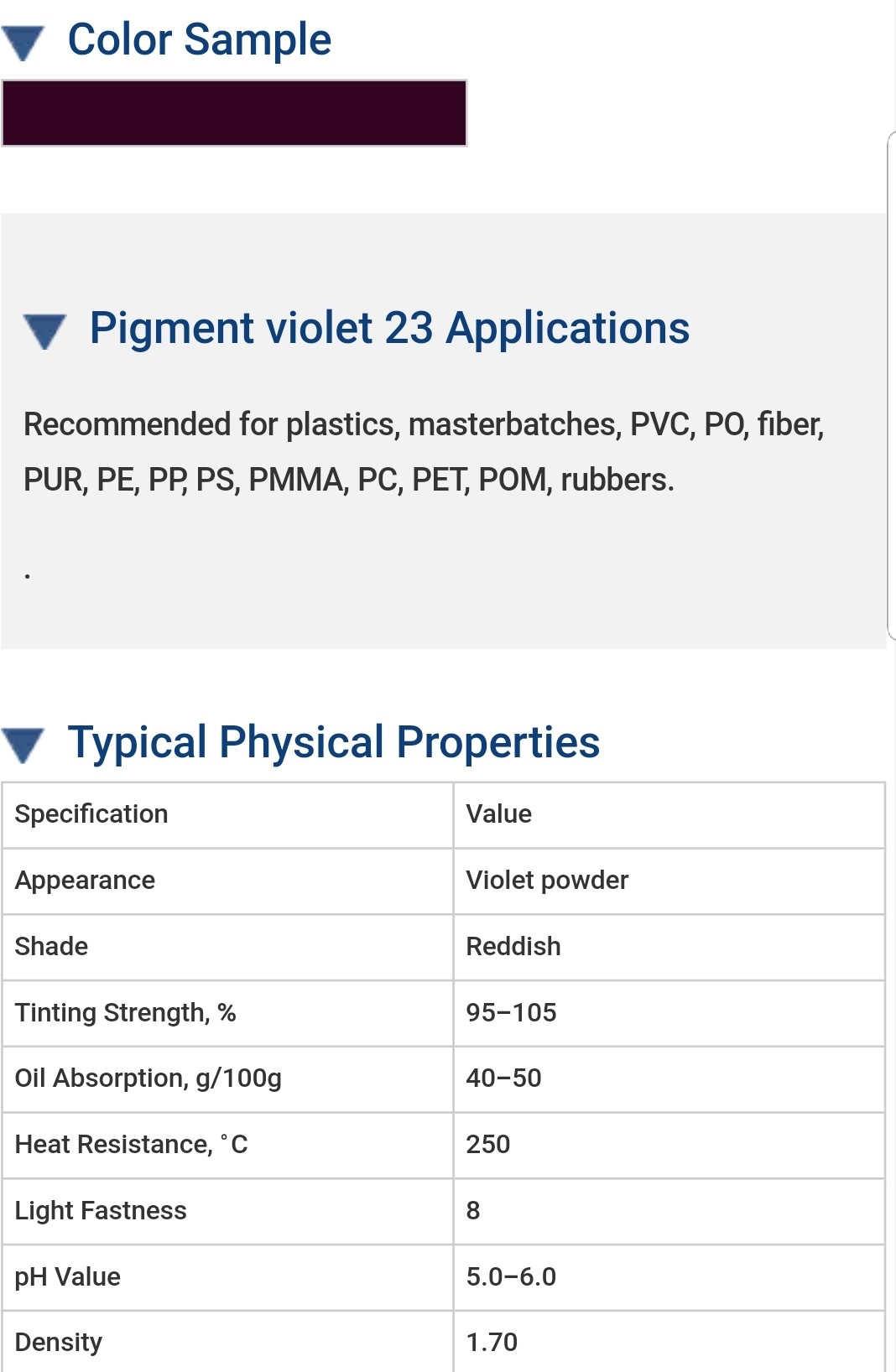
Task: Click Pigment violet 23 Applications heading
Action: coord(389,328)
